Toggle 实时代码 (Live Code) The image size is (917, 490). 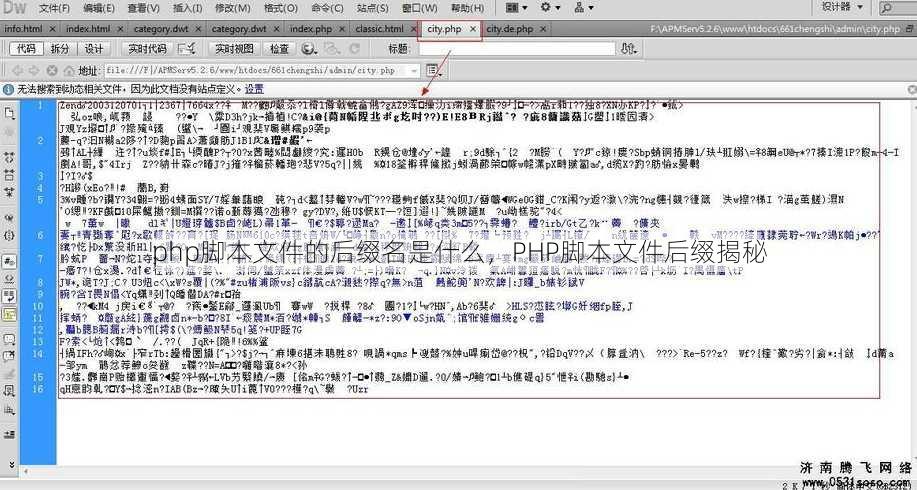coord(147,49)
